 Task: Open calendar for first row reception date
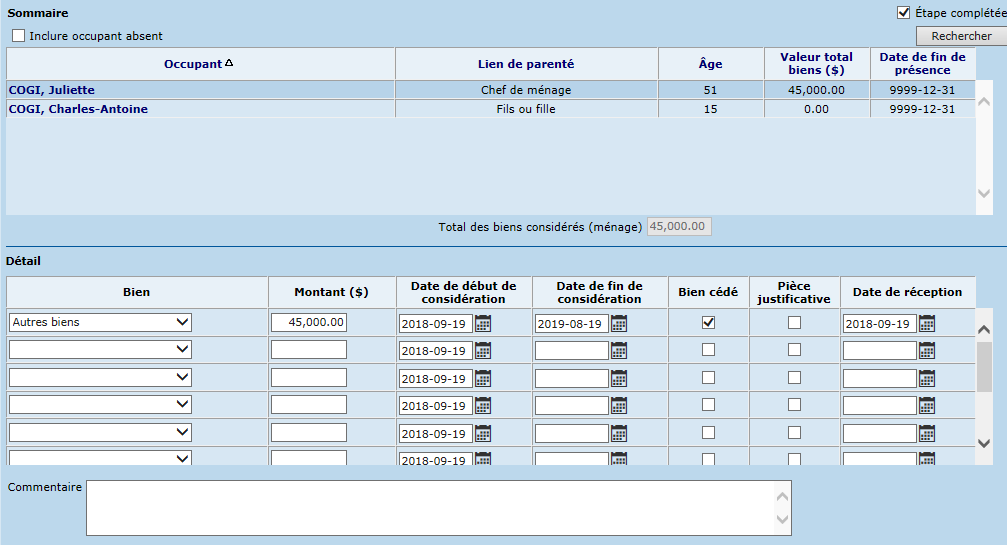[x=927, y=323]
